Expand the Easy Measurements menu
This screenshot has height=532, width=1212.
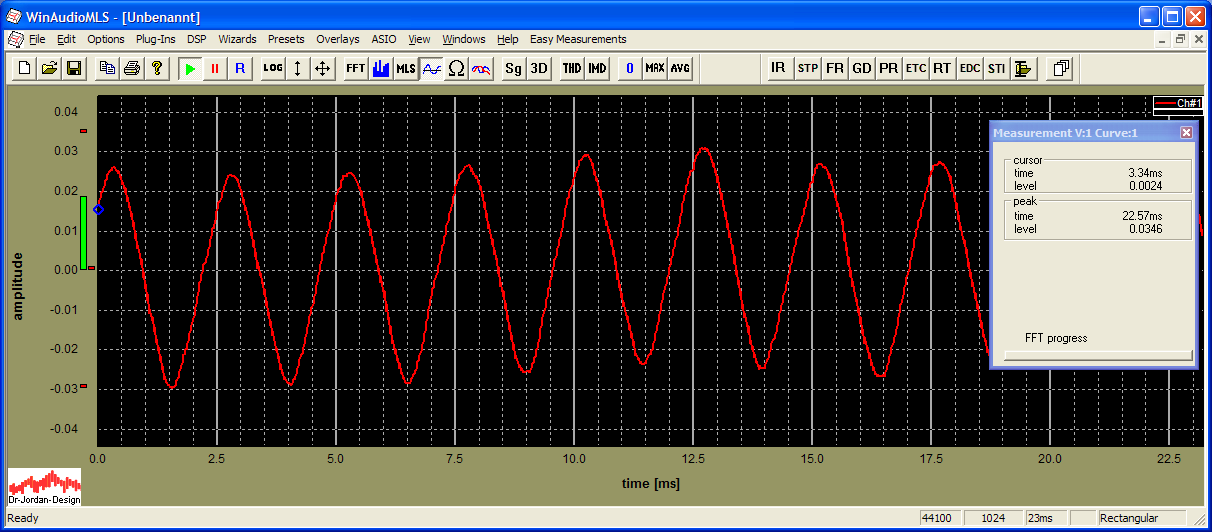578,40
